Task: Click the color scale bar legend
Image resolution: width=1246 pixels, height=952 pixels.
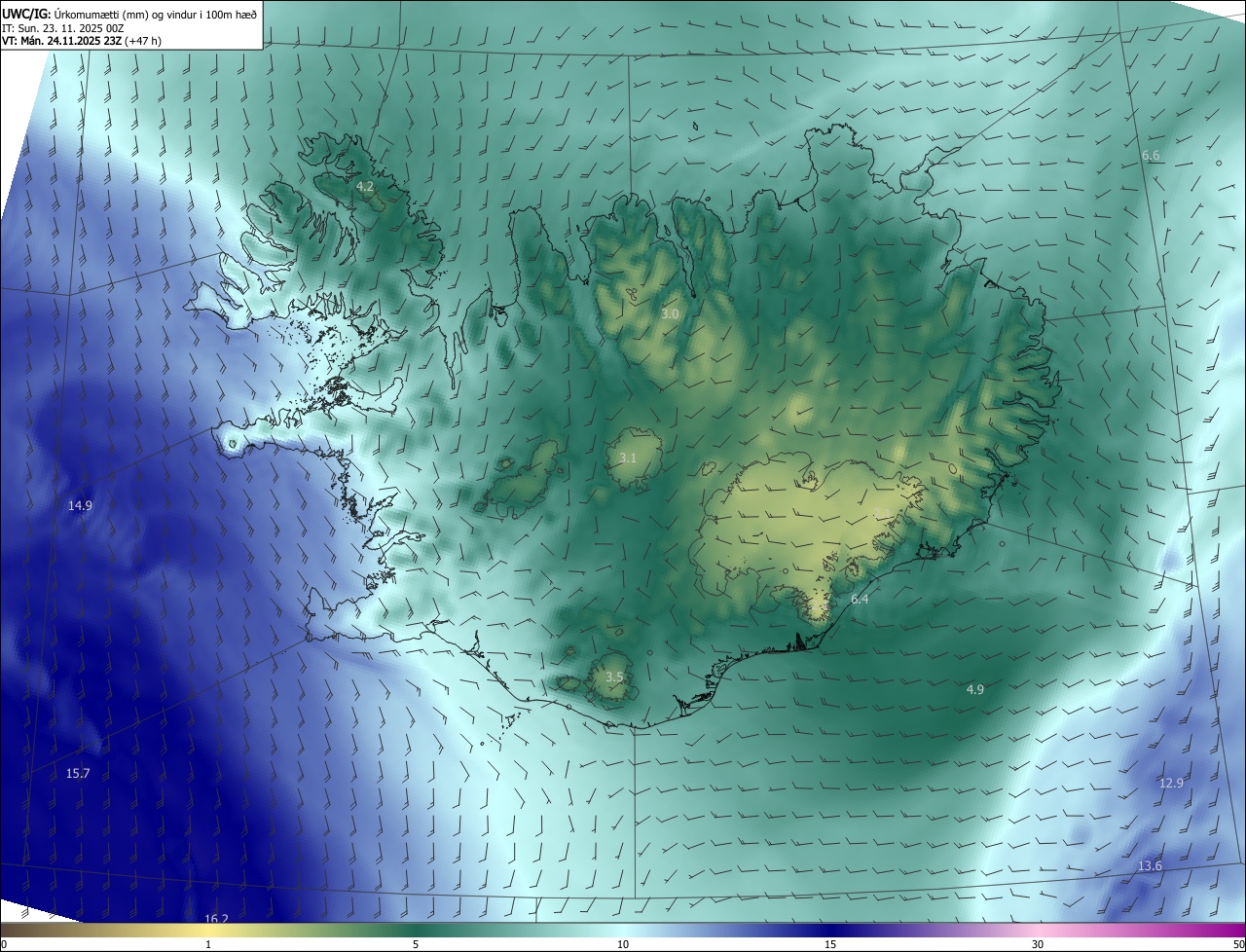Action: 623,930
